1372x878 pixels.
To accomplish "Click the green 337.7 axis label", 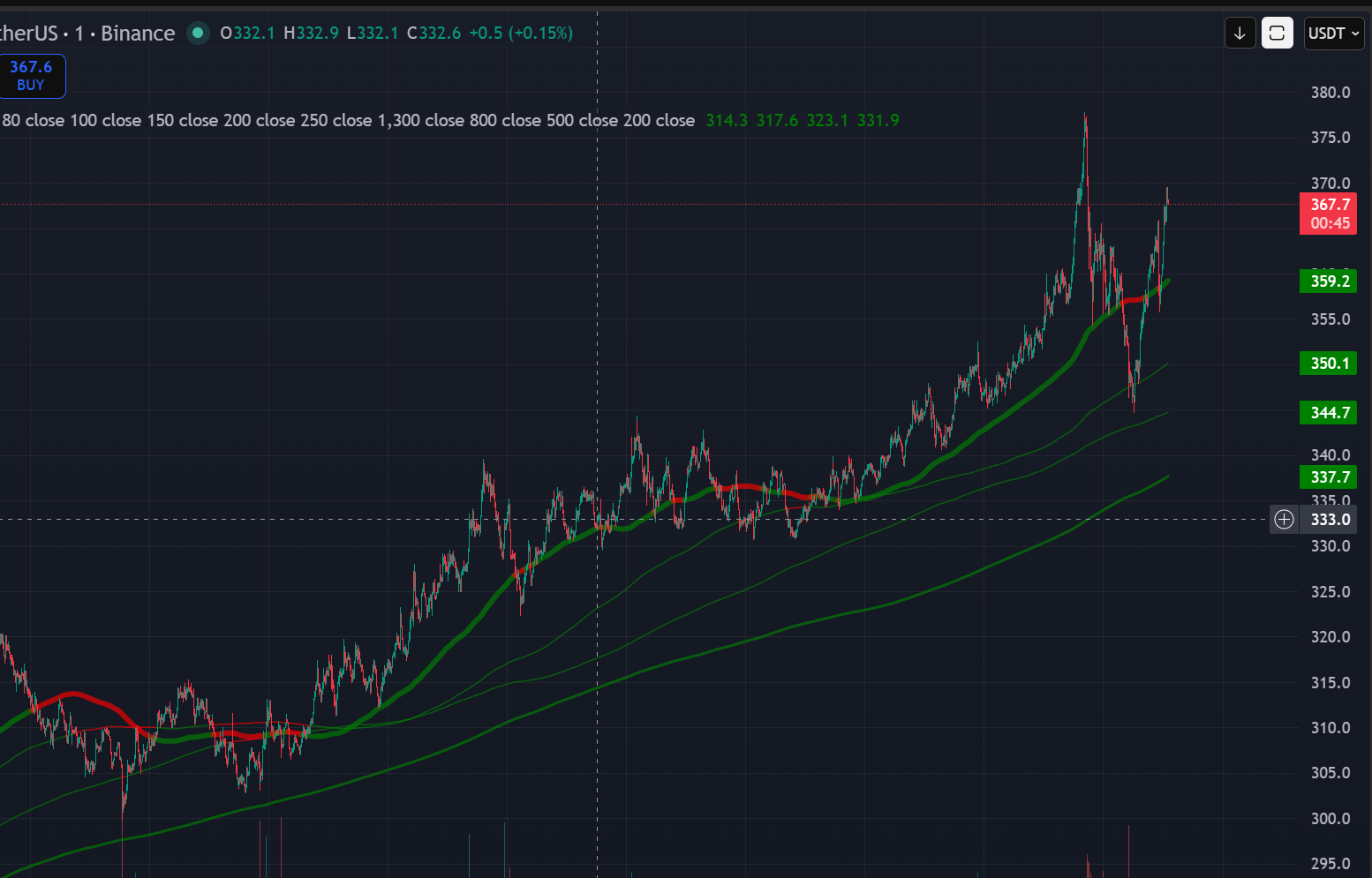I will (1328, 477).
